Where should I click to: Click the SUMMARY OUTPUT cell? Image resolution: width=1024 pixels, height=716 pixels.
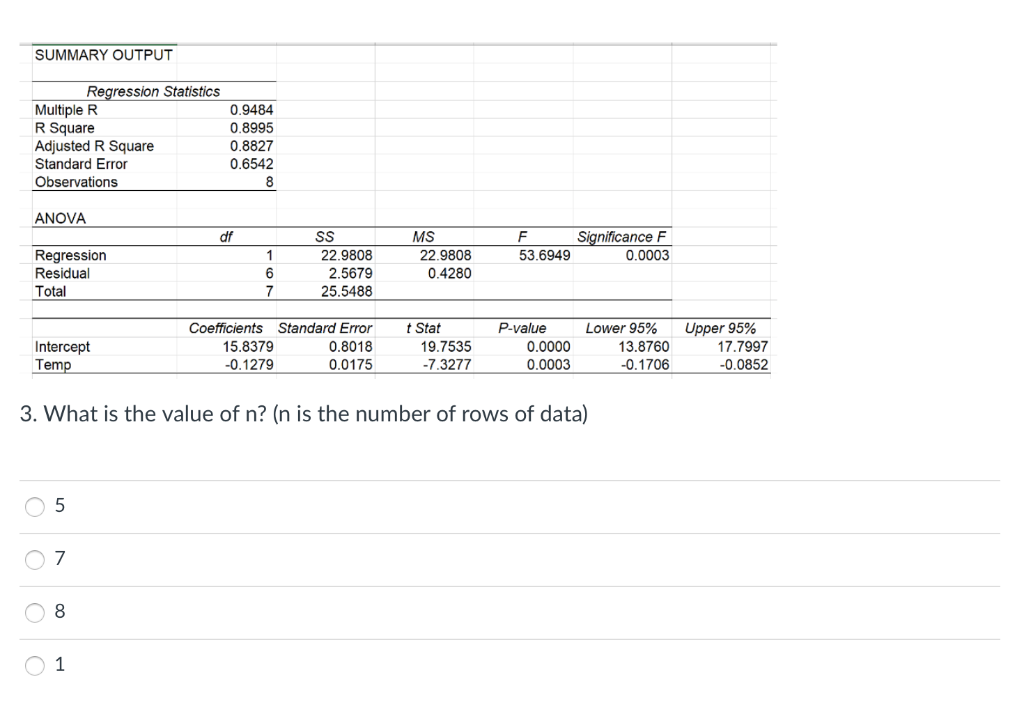(x=103, y=55)
